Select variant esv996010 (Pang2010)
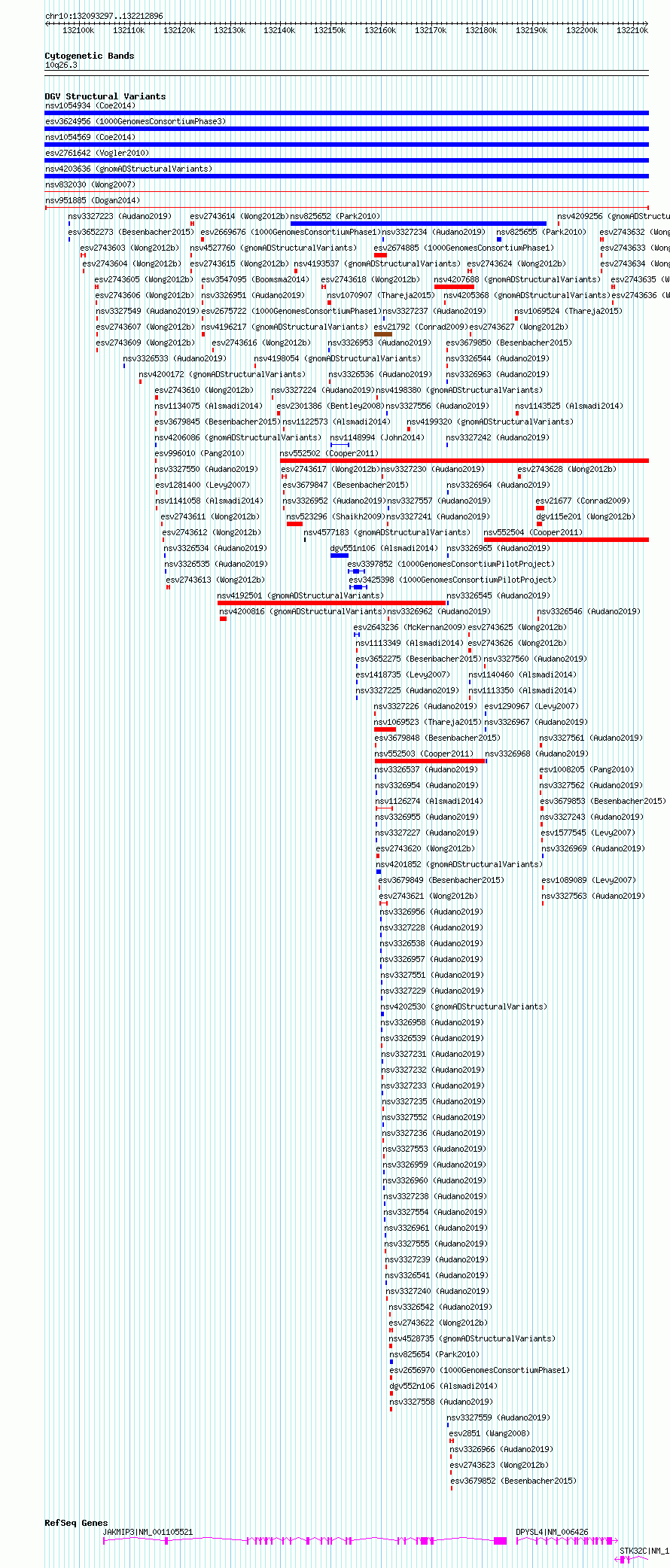The width and height of the screenshot is (670, 1568). tap(199, 453)
